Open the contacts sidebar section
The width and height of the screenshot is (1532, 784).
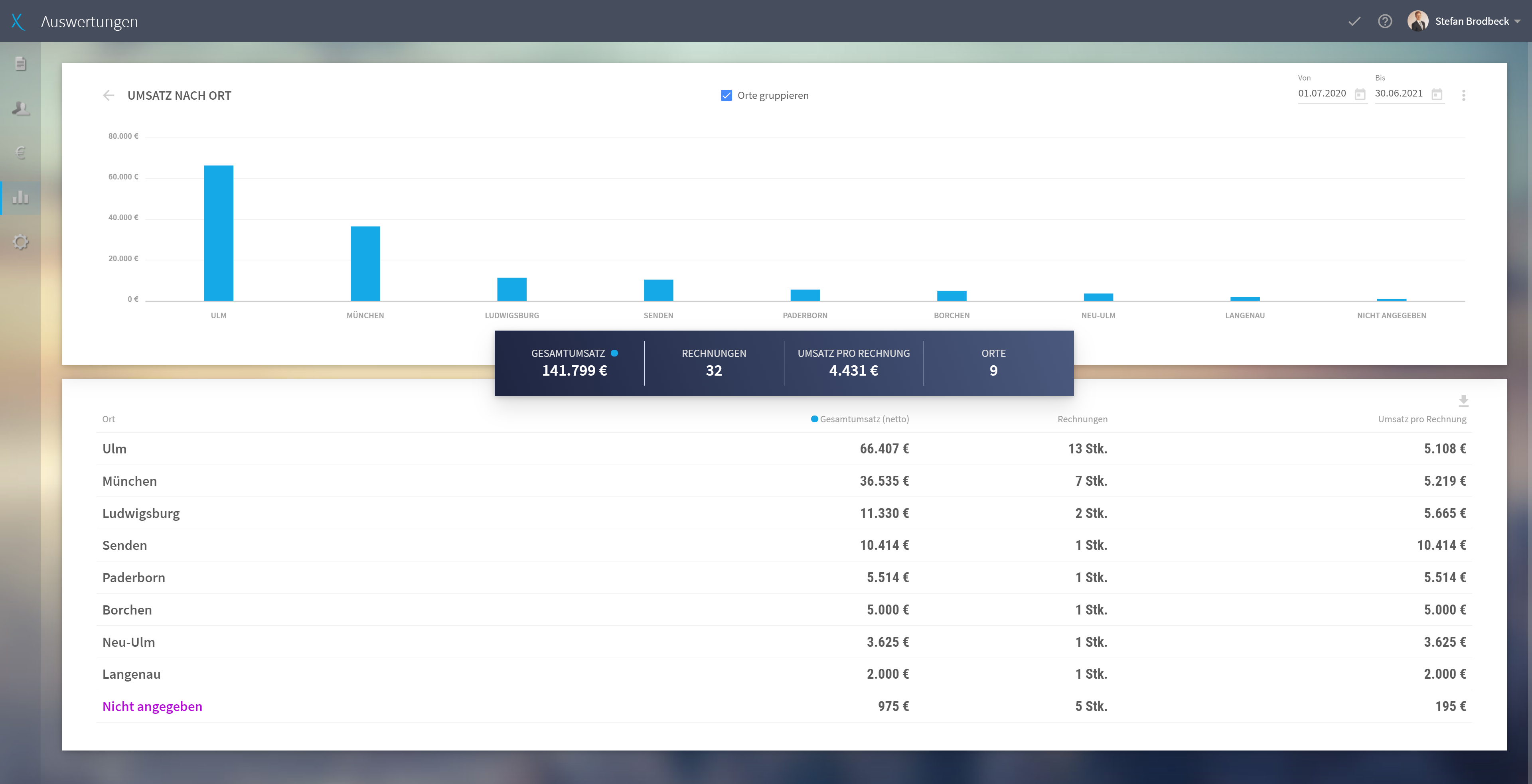20,108
